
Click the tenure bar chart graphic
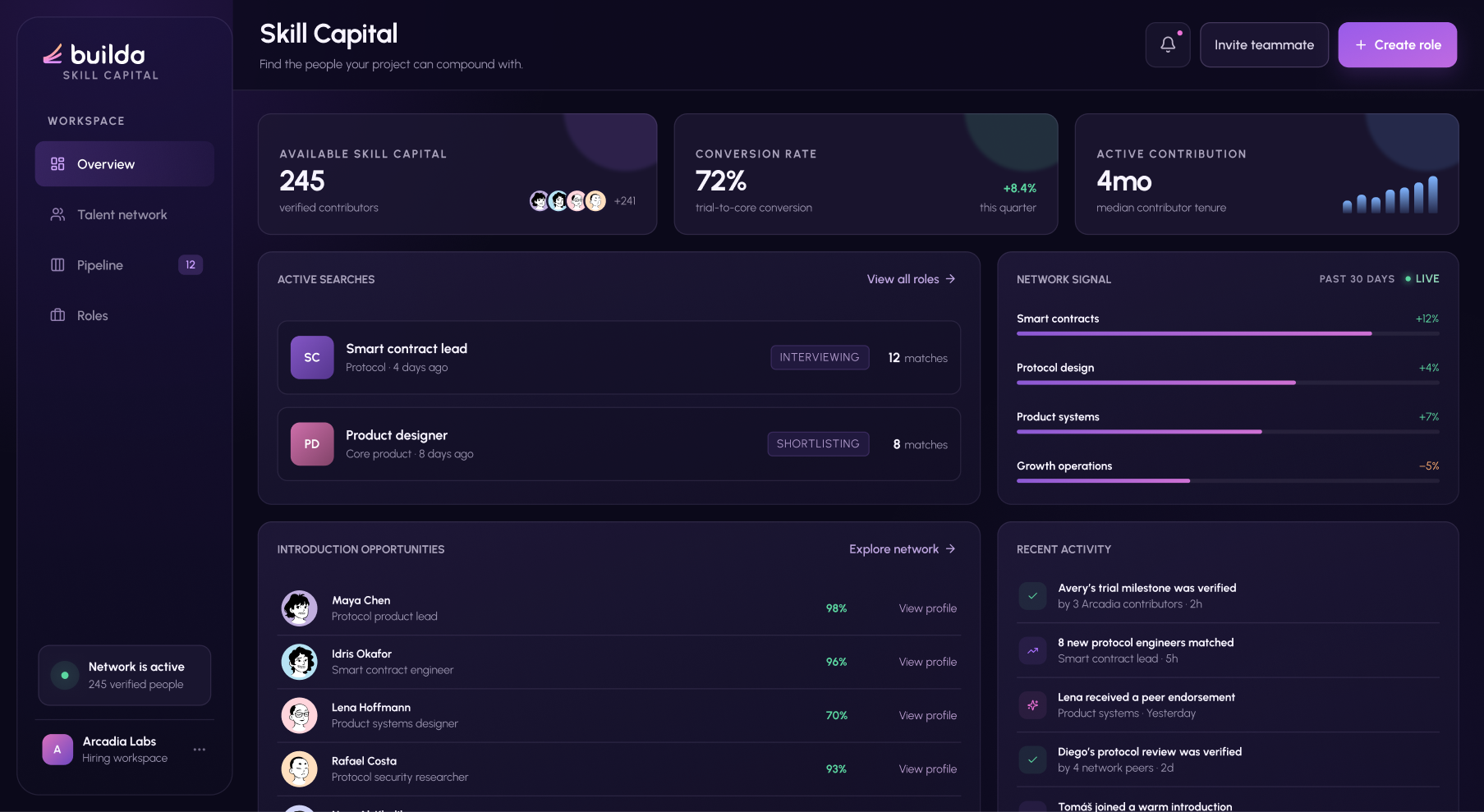tap(1390, 194)
